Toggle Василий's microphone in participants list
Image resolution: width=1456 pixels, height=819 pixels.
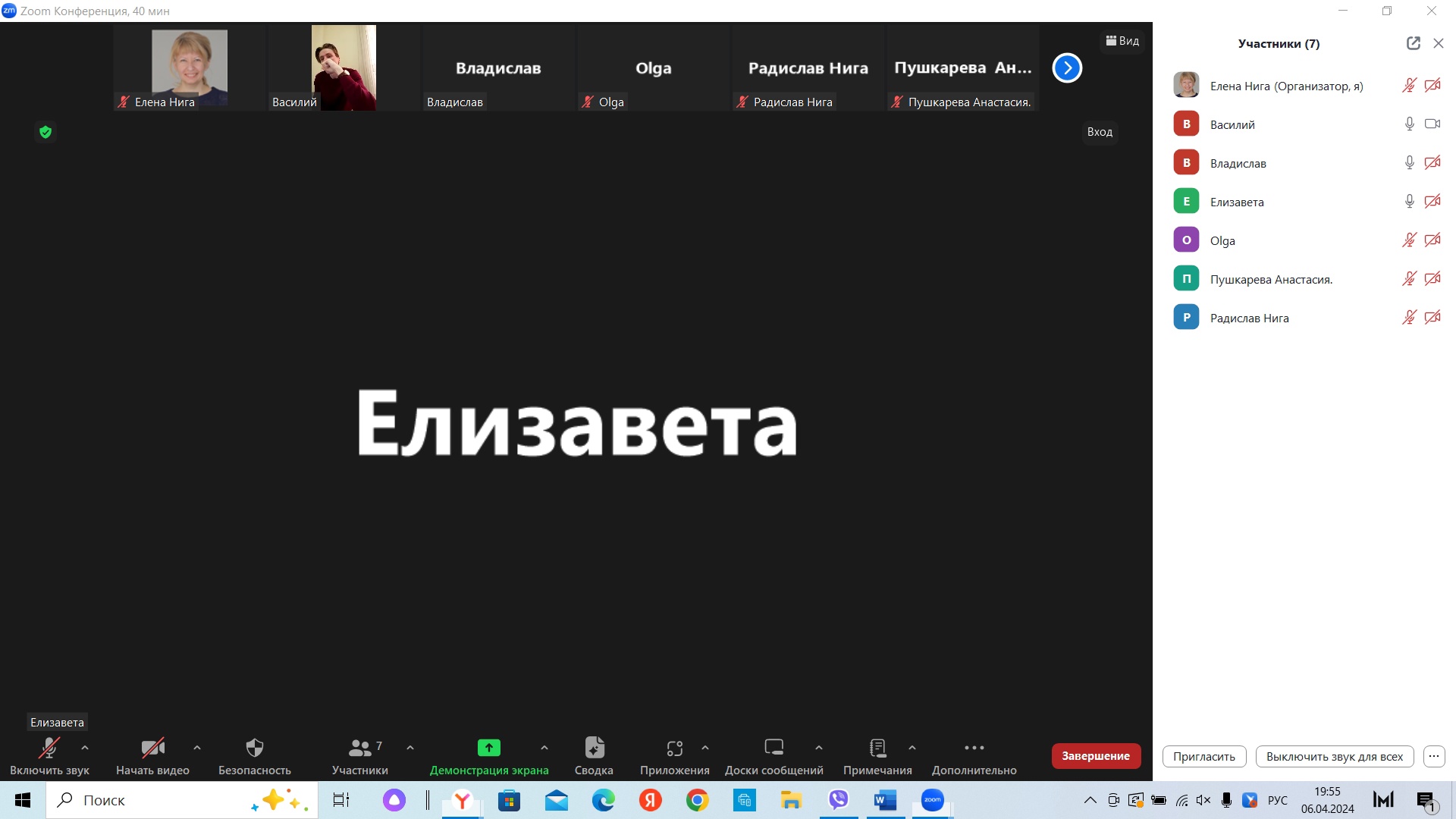coord(1409,124)
